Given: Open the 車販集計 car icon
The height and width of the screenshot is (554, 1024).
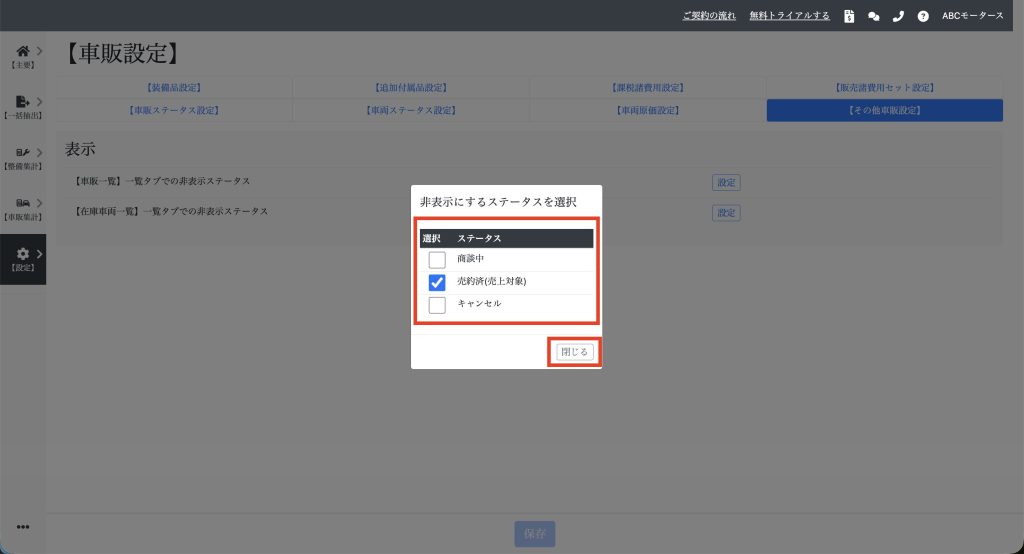Looking at the screenshot, I should click(22, 203).
